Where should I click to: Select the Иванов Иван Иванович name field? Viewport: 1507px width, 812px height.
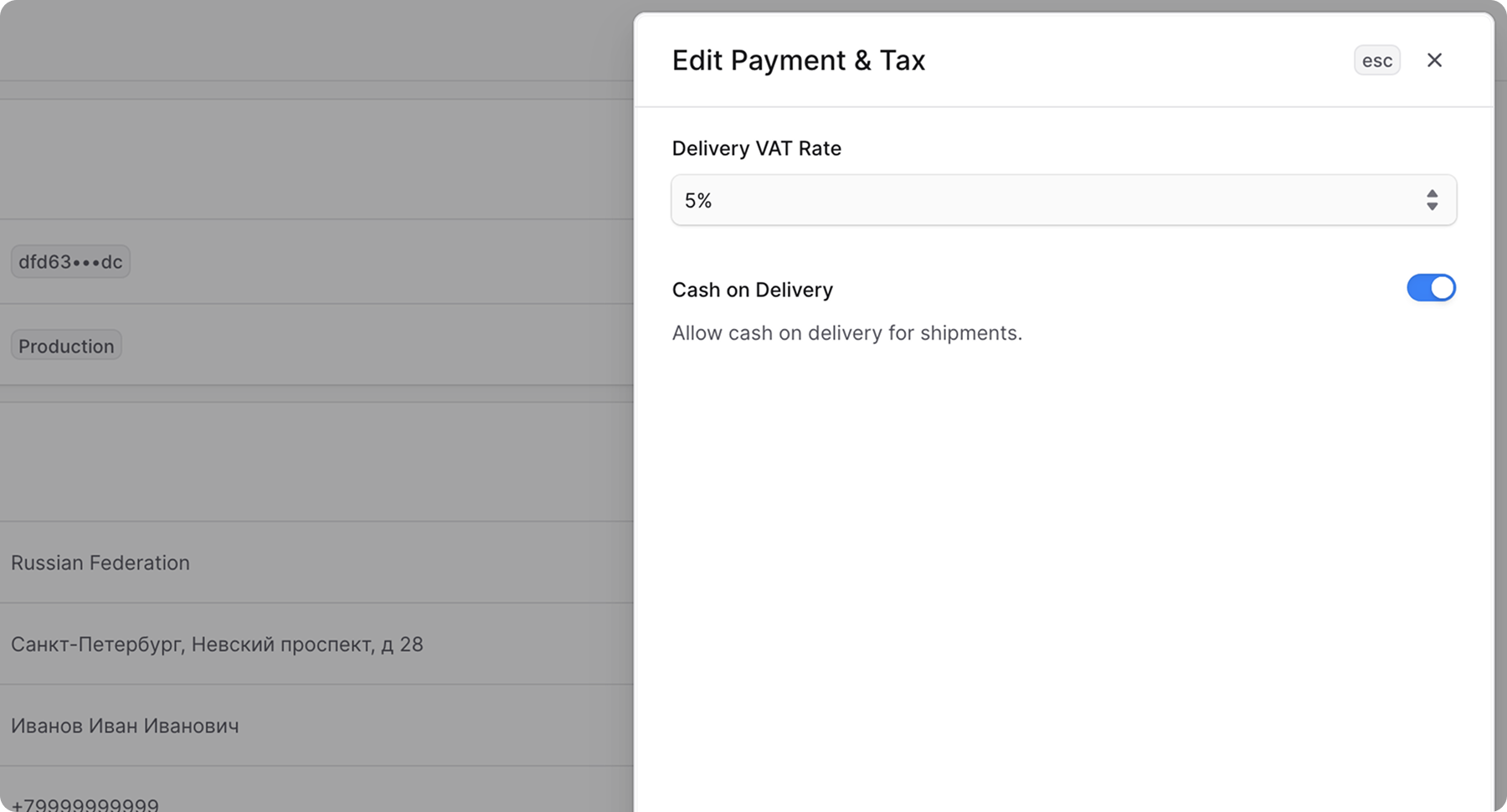click(124, 726)
